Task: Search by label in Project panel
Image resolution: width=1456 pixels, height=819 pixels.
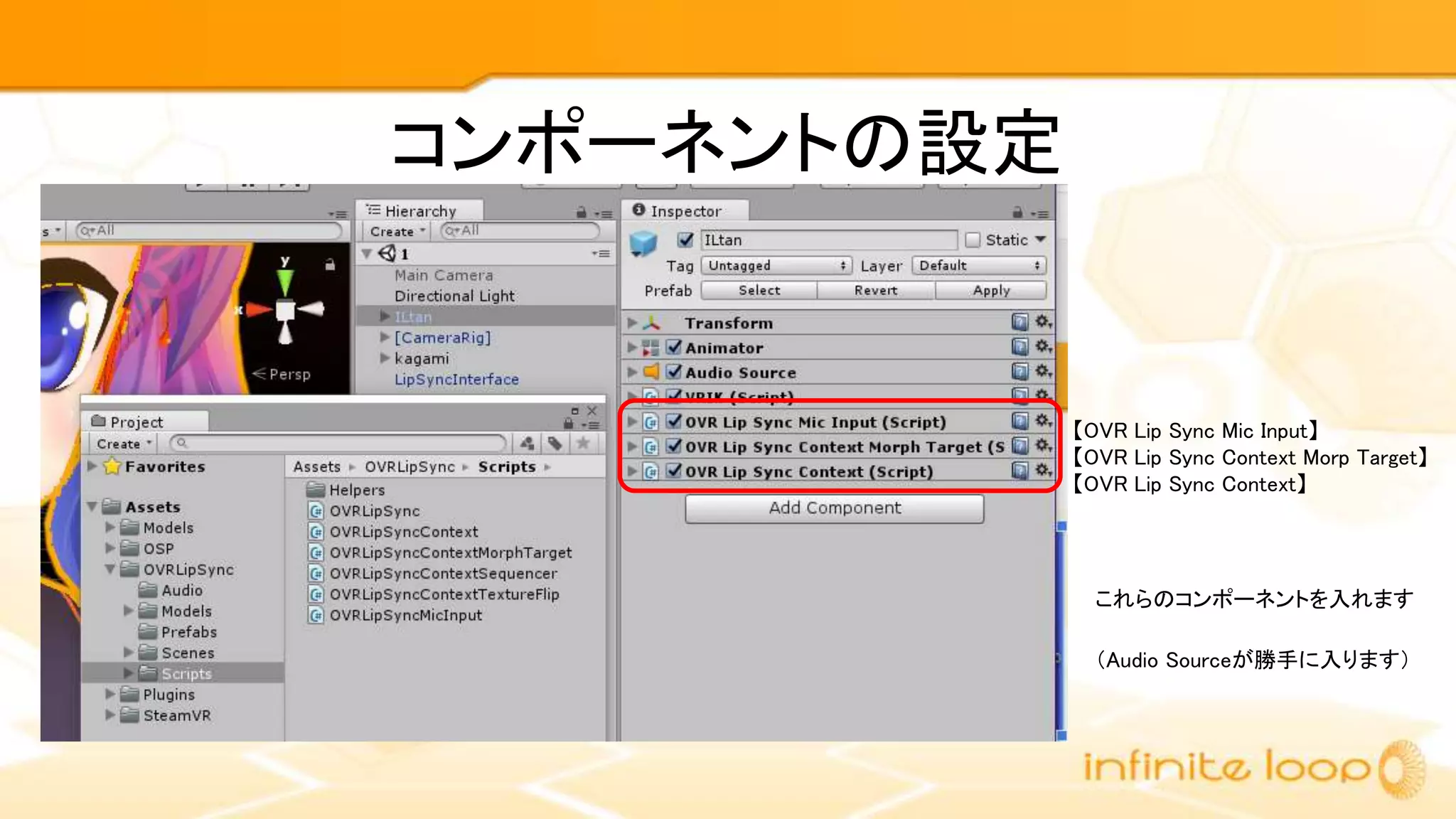Action: 555,444
